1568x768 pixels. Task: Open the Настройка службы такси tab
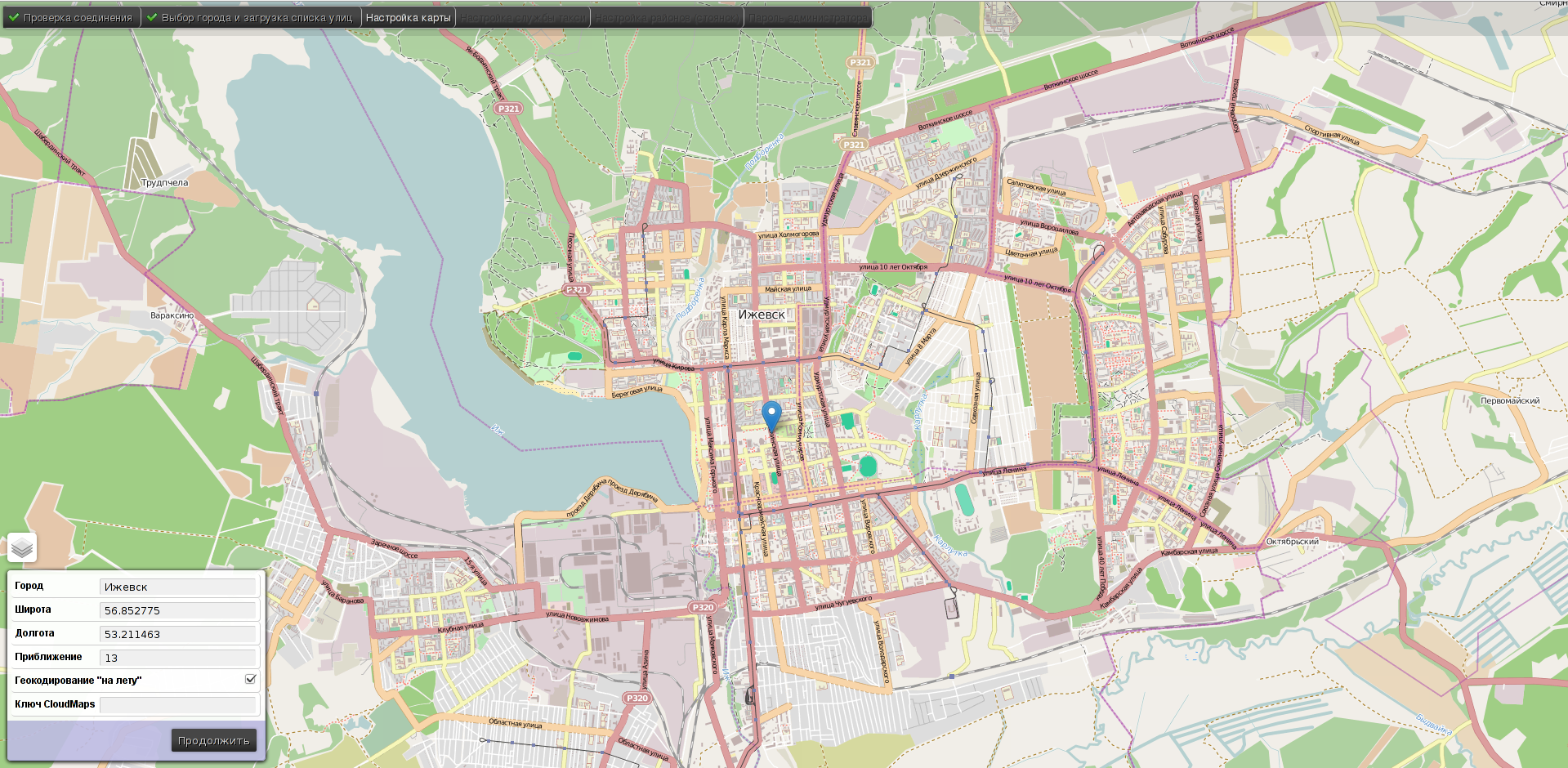point(523,17)
